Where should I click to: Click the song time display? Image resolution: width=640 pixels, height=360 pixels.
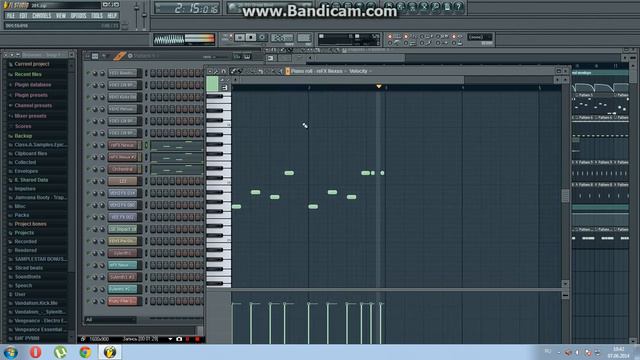pos(188,8)
